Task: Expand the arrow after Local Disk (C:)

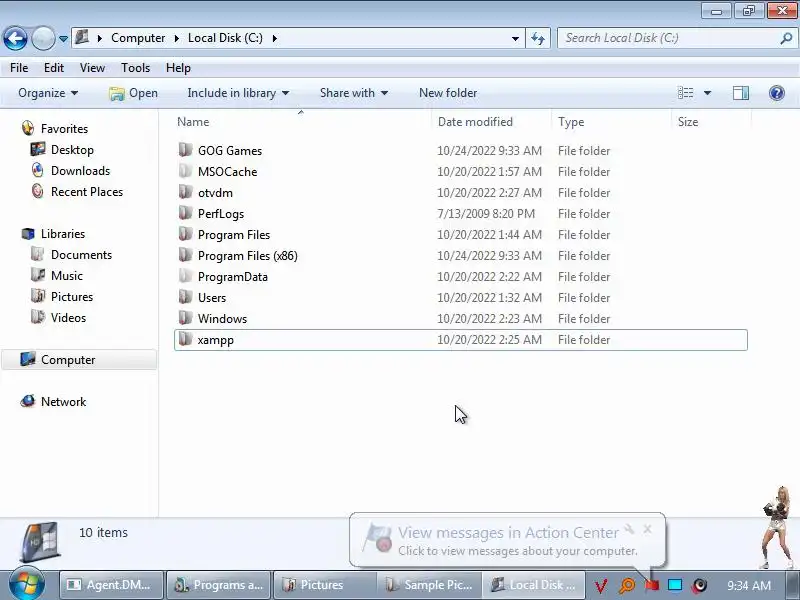Action: [274, 38]
